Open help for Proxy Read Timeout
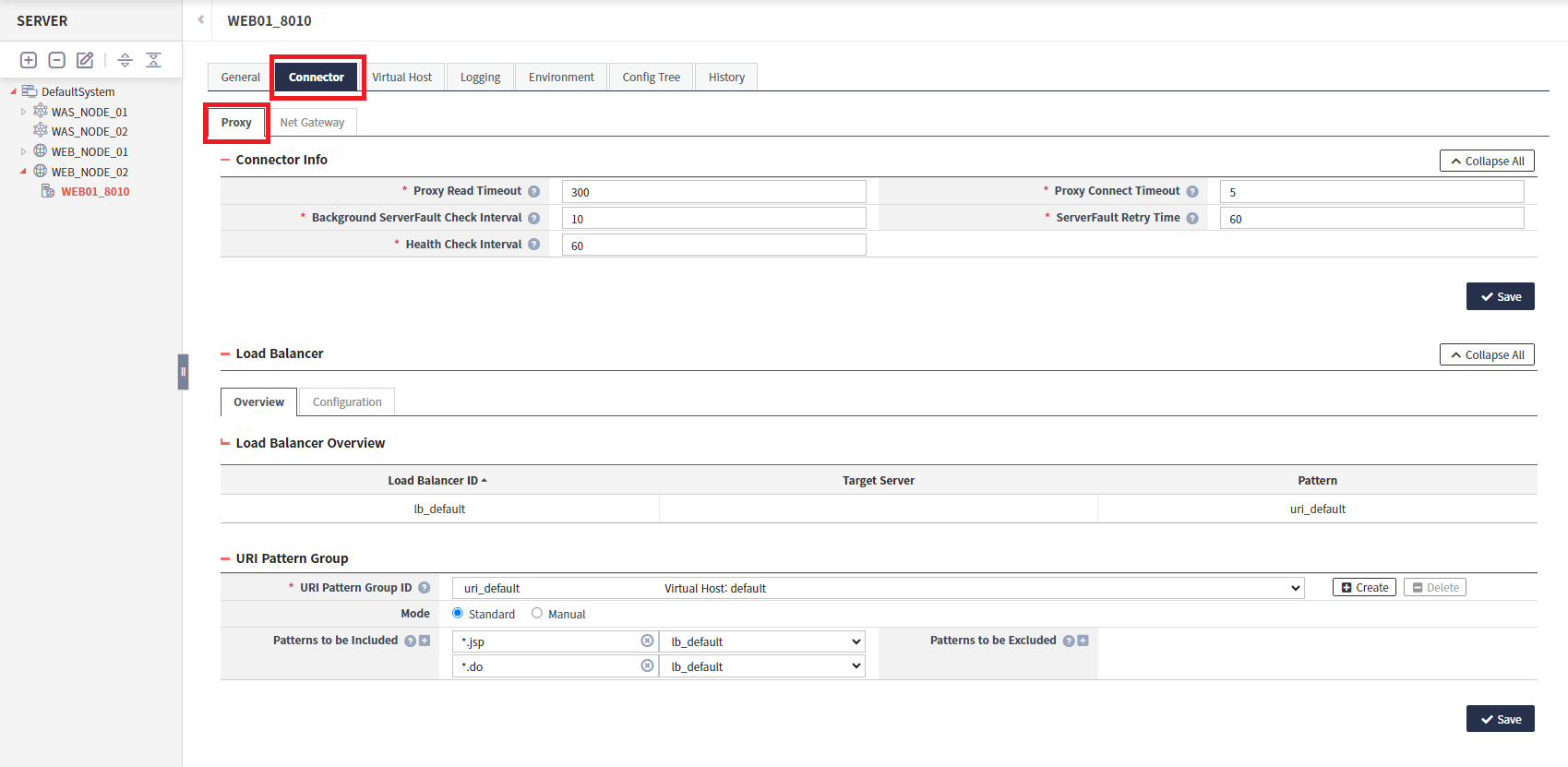The height and width of the screenshot is (767, 1568). click(x=533, y=191)
